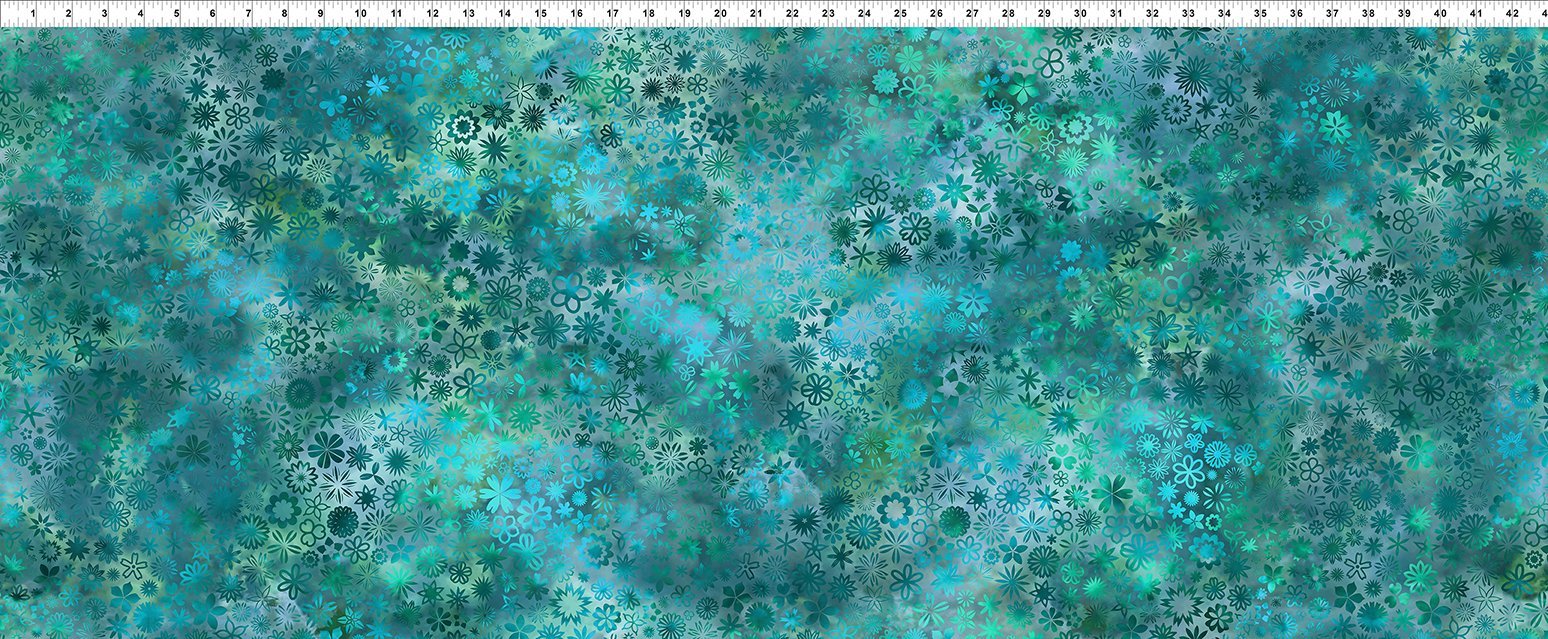Click the number 1 on the ruler
Image resolution: width=1548 pixels, height=639 pixels.
pos(33,14)
